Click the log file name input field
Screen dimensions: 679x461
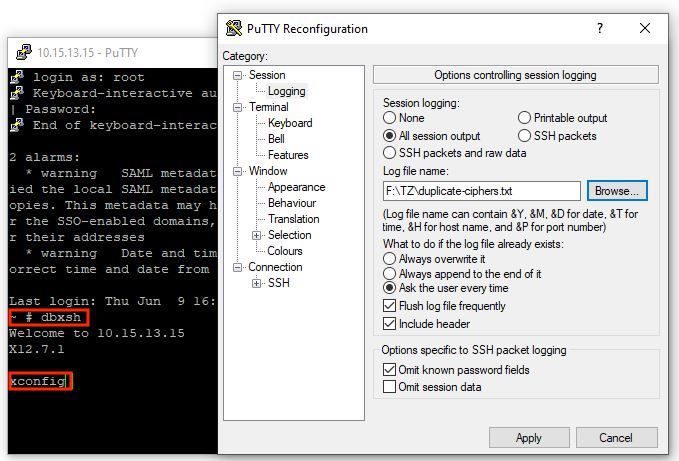point(481,191)
